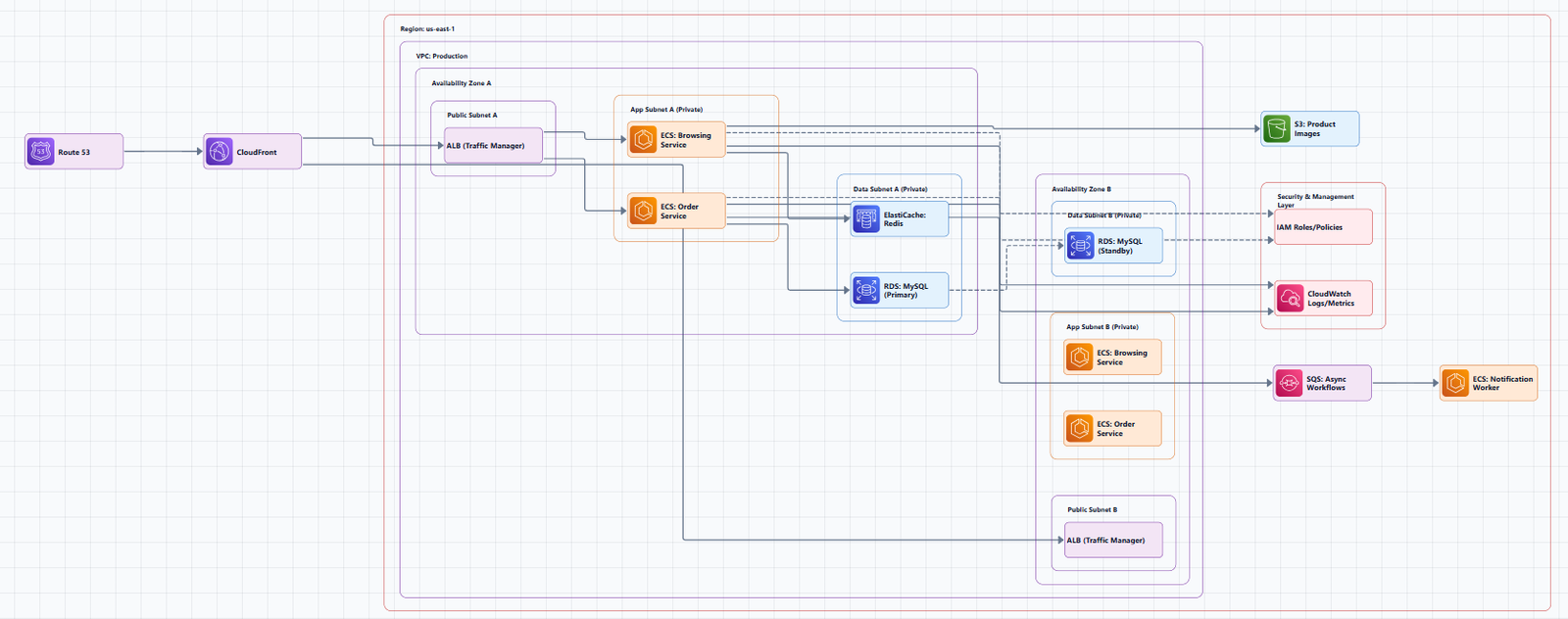
Task: Click the 'Data Subnet A (Private)' label
Action: (x=890, y=189)
